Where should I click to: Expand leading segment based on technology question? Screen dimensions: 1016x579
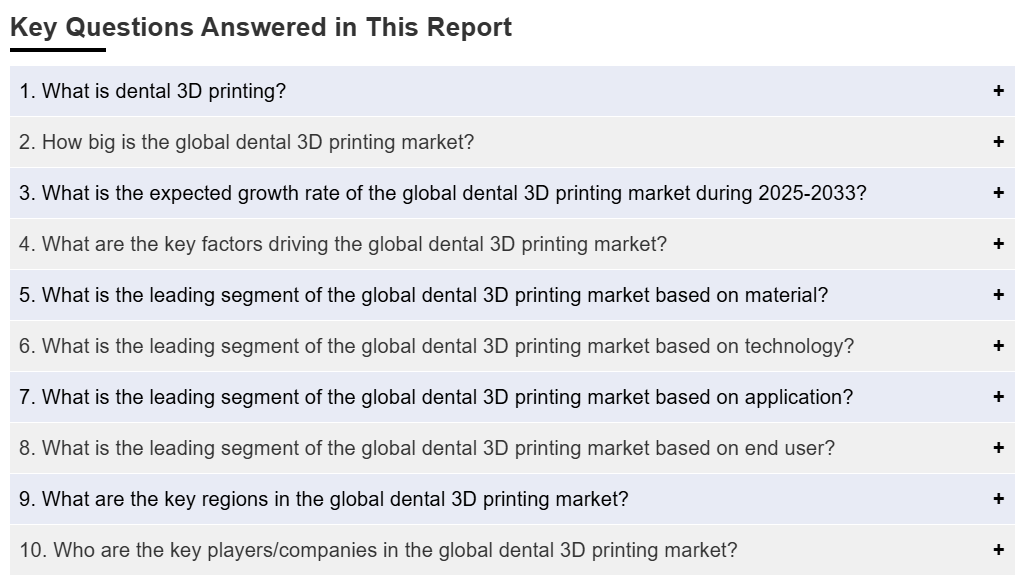click(x=998, y=346)
